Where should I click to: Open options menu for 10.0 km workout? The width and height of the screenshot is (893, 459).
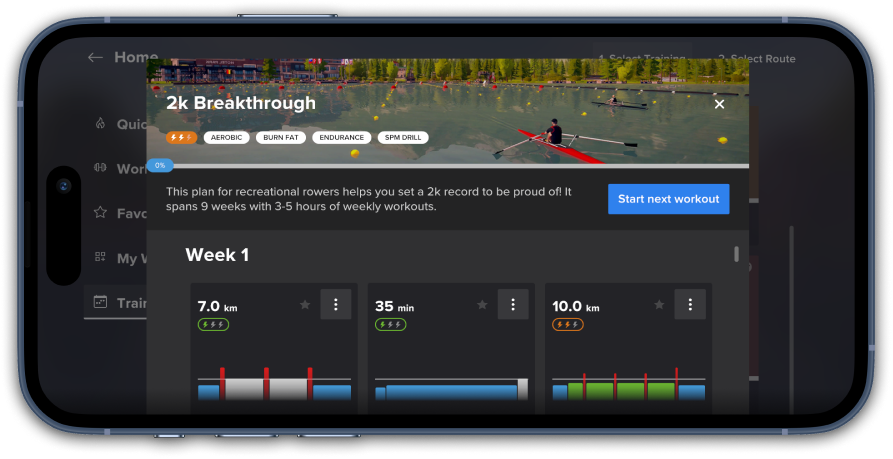pos(690,305)
